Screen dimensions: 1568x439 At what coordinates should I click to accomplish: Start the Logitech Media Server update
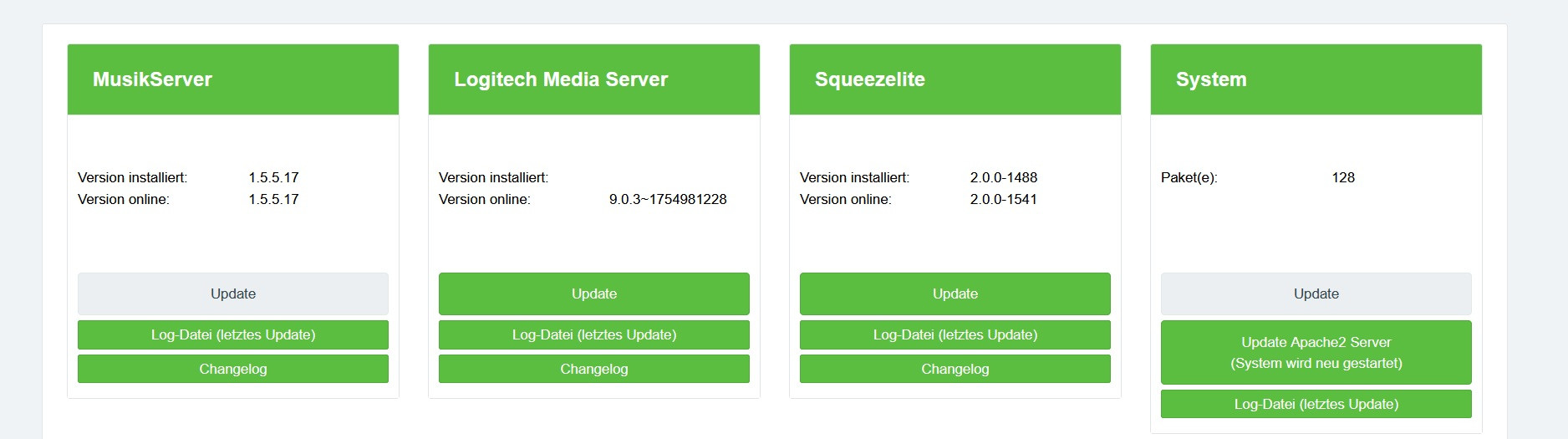(593, 294)
